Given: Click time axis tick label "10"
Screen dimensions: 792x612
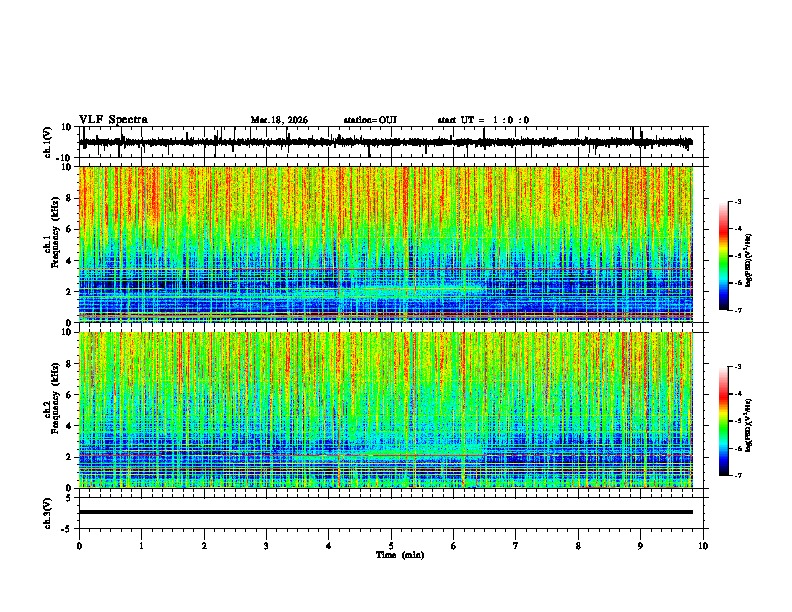Looking at the screenshot, I should pyautogui.click(x=703, y=546).
